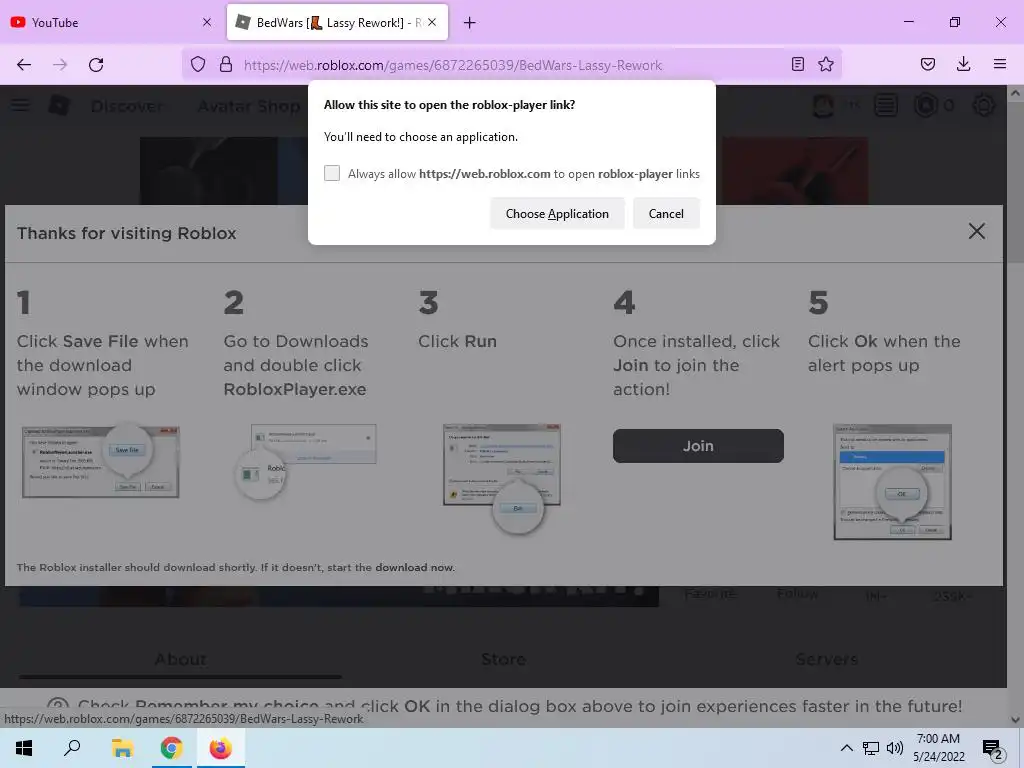Click the Follow button on game page
Image resolution: width=1024 pixels, height=768 pixels.
[797, 594]
